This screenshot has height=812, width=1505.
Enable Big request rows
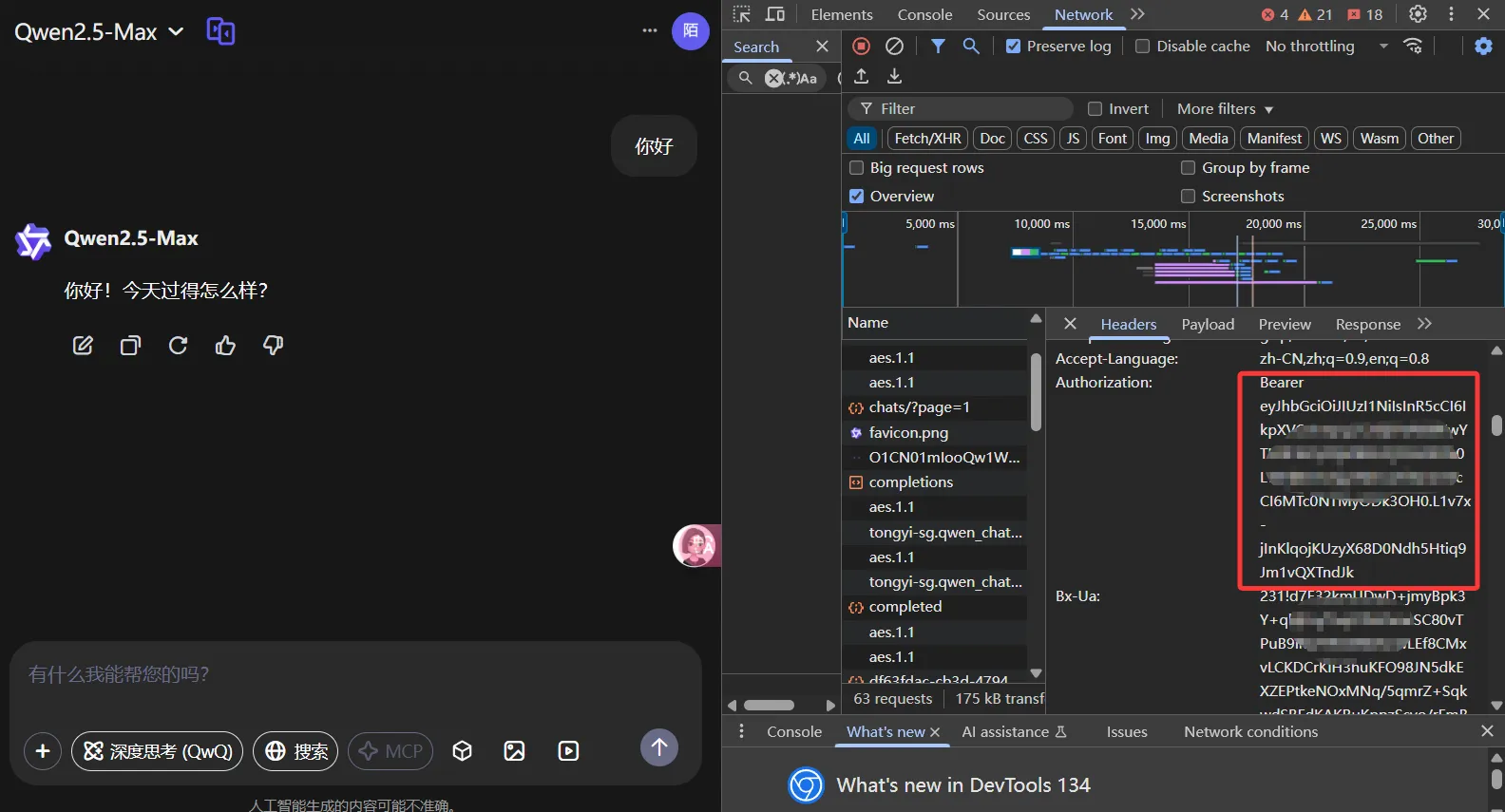pos(856,167)
